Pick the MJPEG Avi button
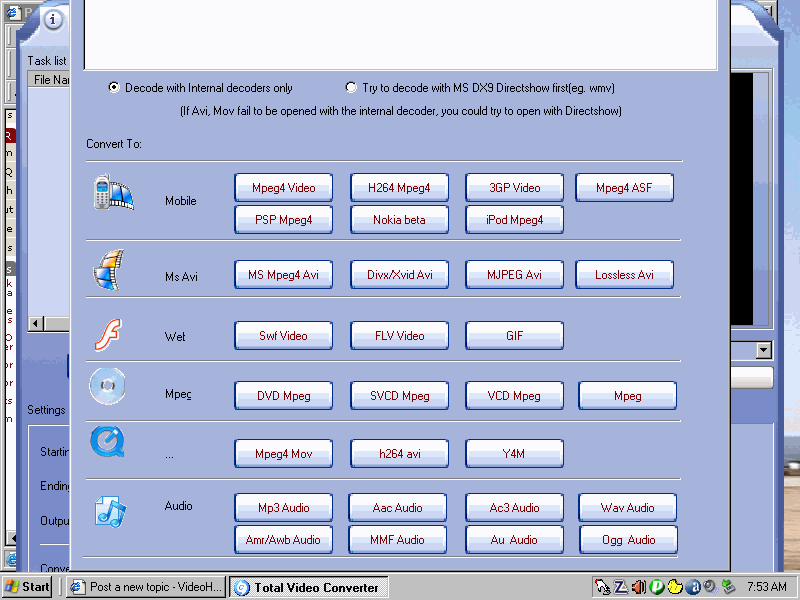This screenshot has width=800, height=600. click(514, 274)
